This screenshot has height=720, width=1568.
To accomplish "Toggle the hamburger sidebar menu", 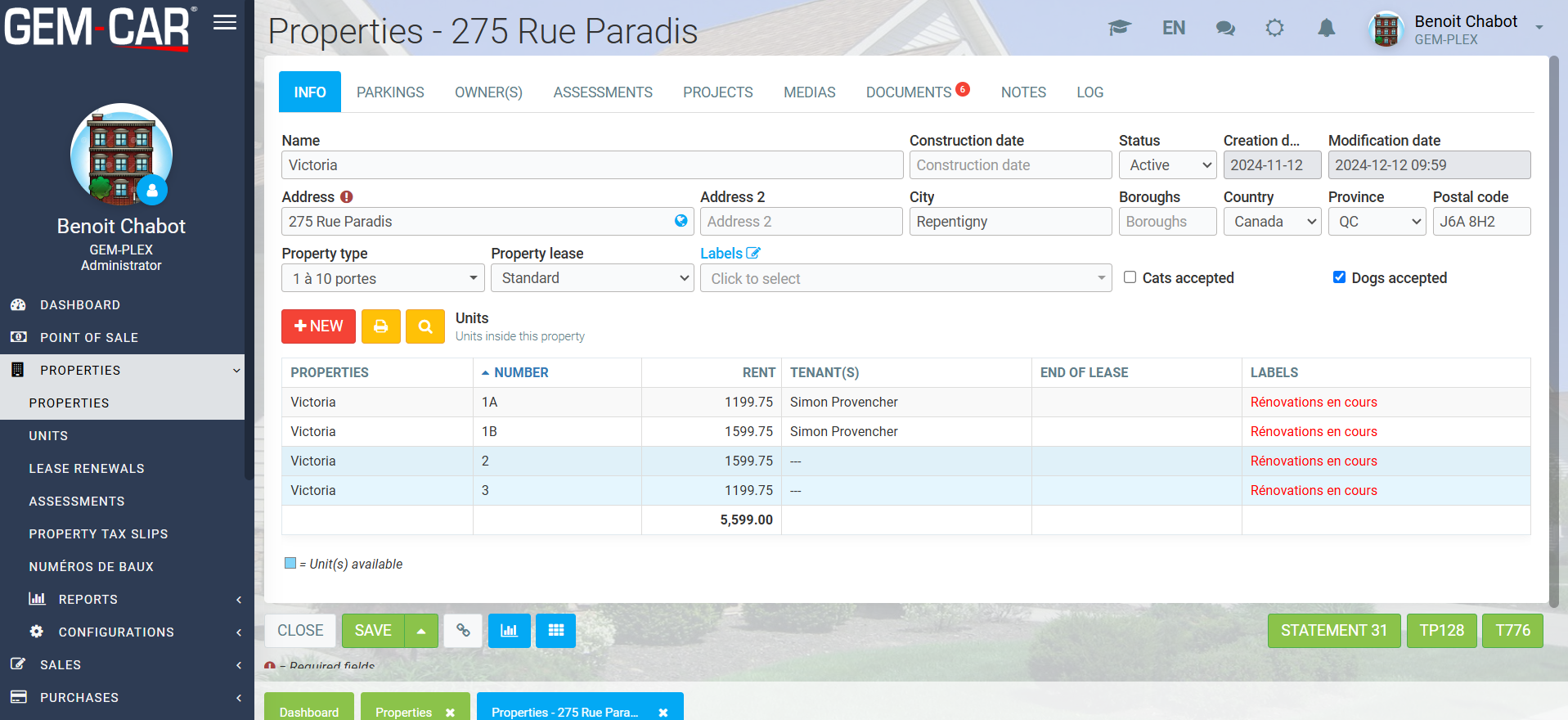I will [x=225, y=23].
